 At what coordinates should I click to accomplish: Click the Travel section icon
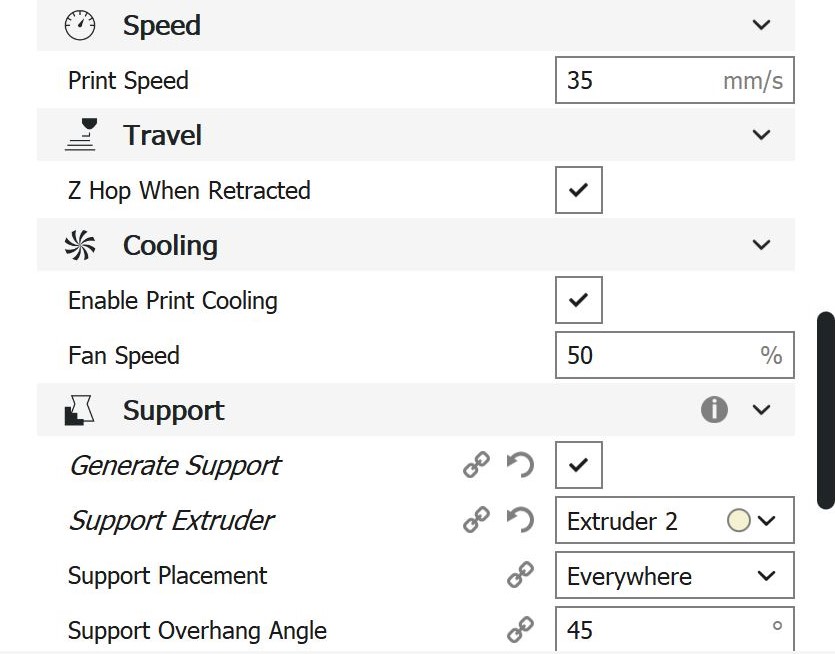[x=80, y=135]
